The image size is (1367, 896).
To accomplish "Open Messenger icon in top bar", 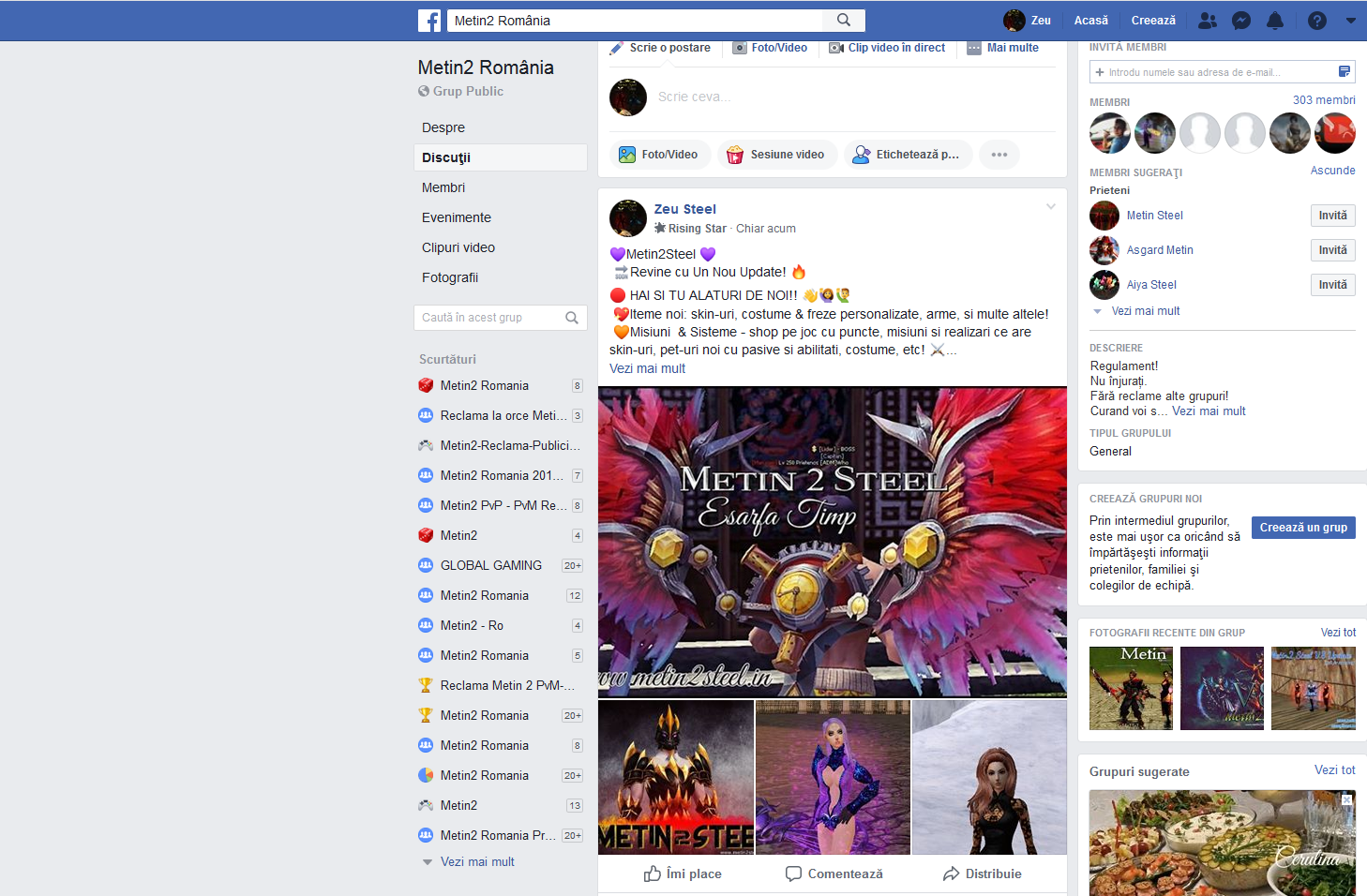I will (x=1241, y=21).
